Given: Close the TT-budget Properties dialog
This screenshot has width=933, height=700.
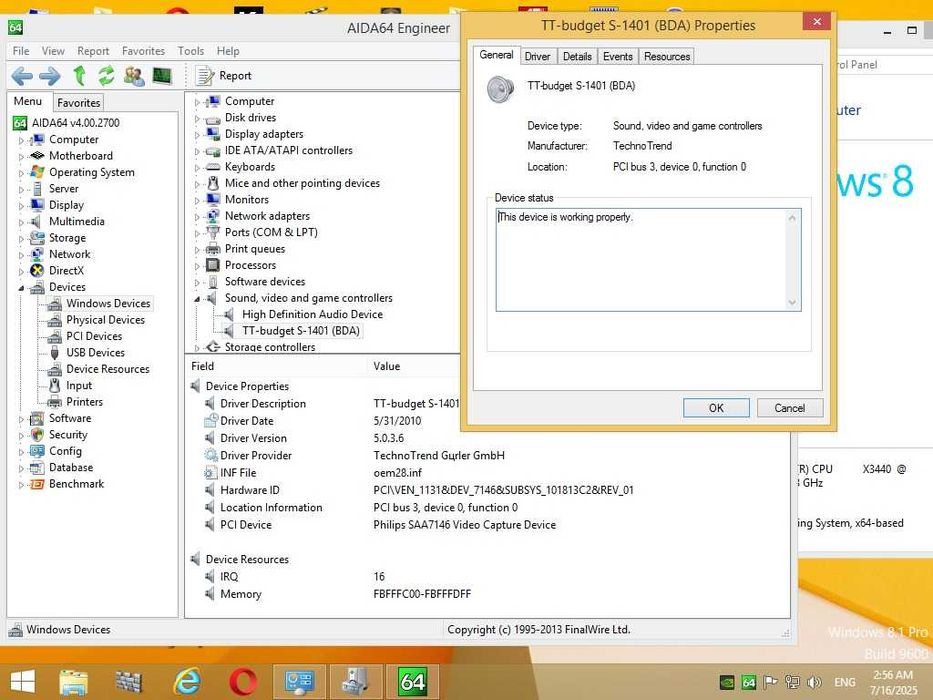Looking at the screenshot, I should [817, 21].
